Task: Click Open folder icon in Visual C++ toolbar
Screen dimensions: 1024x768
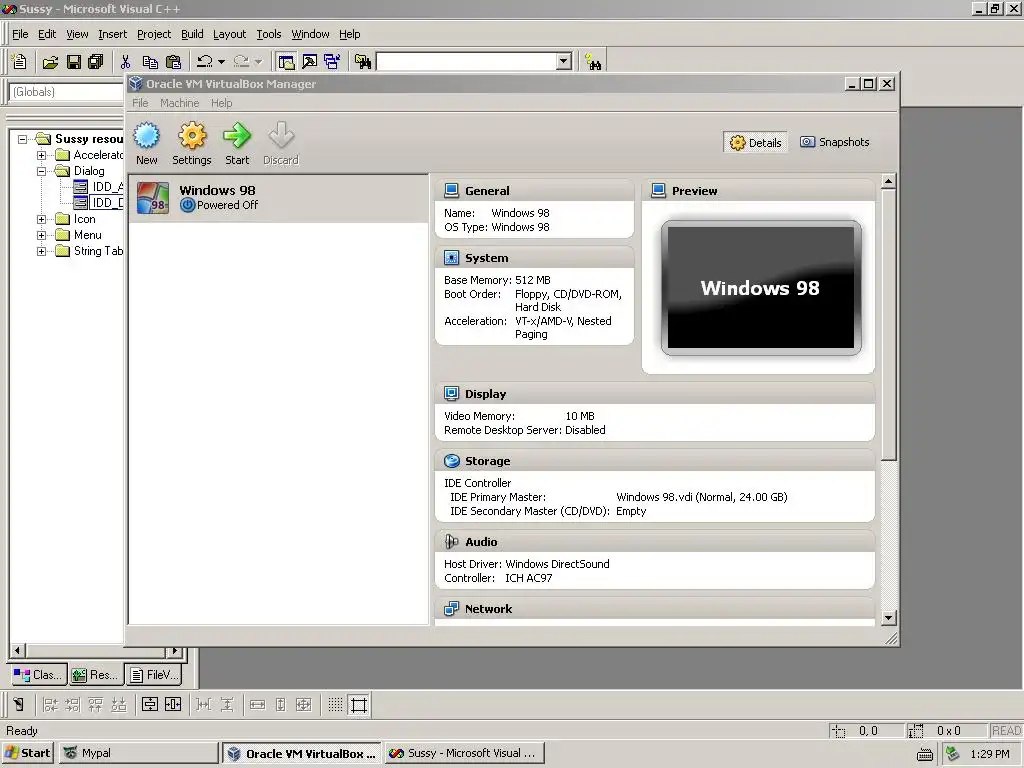Action: [x=50, y=62]
